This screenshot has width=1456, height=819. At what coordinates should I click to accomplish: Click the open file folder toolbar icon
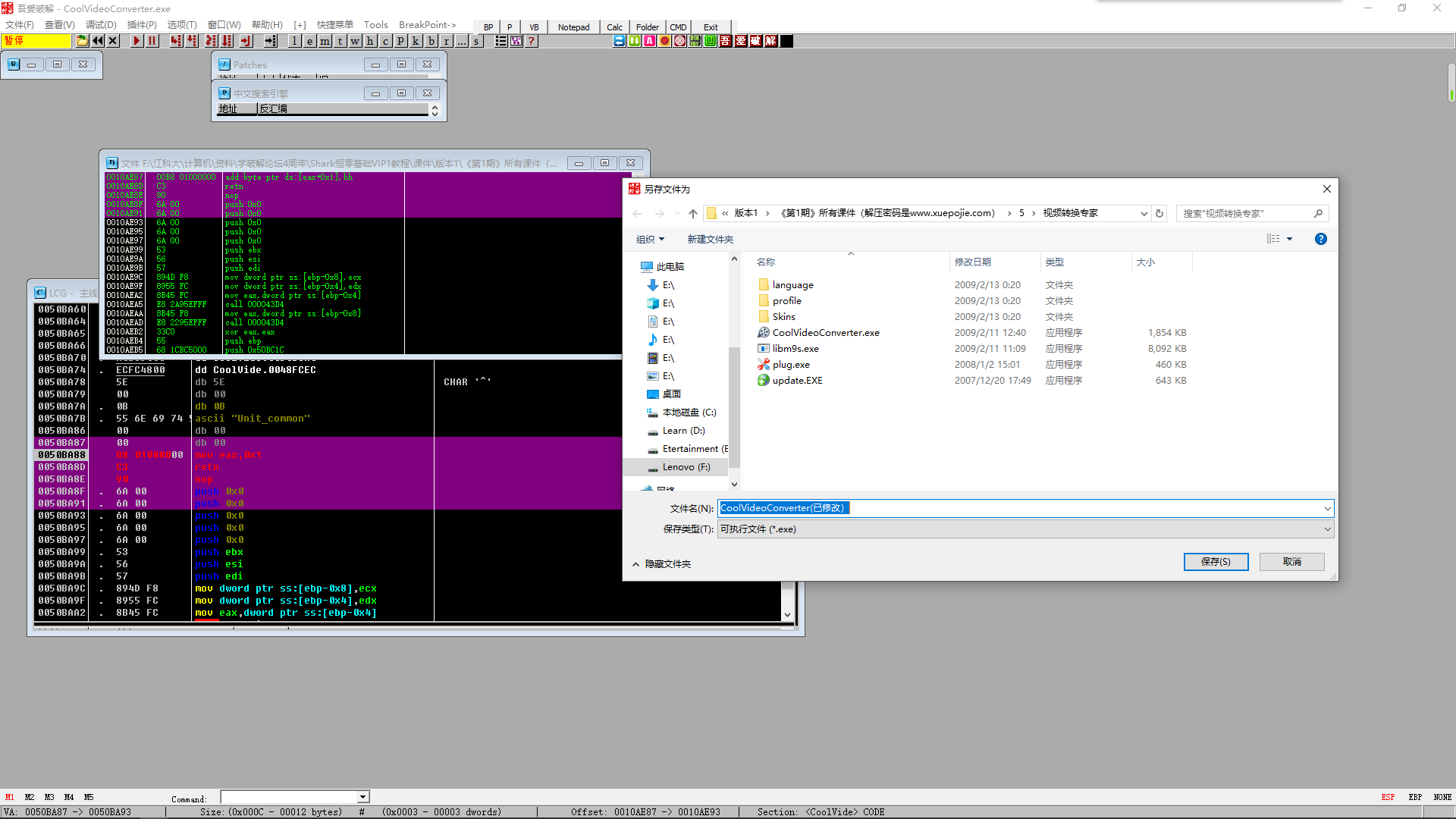(x=82, y=41)
